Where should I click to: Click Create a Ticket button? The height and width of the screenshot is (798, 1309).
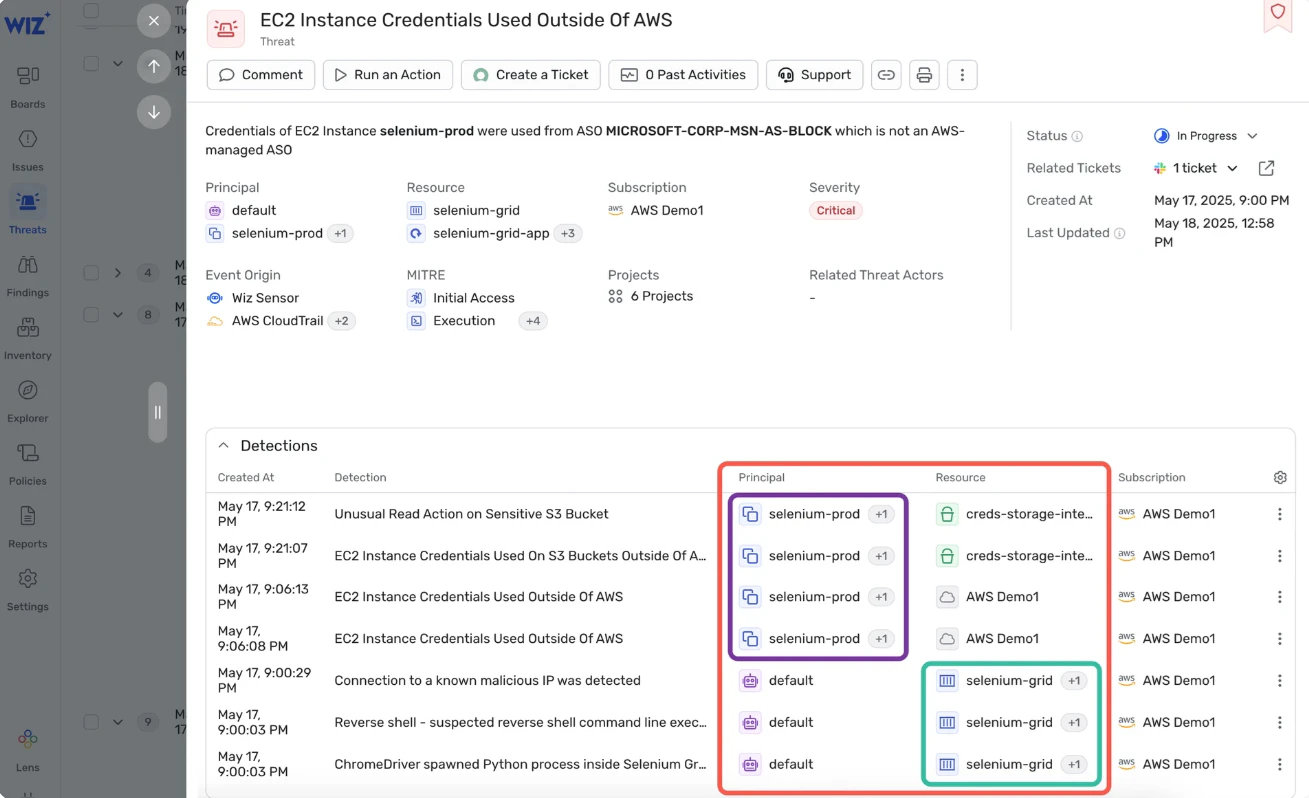531,75
